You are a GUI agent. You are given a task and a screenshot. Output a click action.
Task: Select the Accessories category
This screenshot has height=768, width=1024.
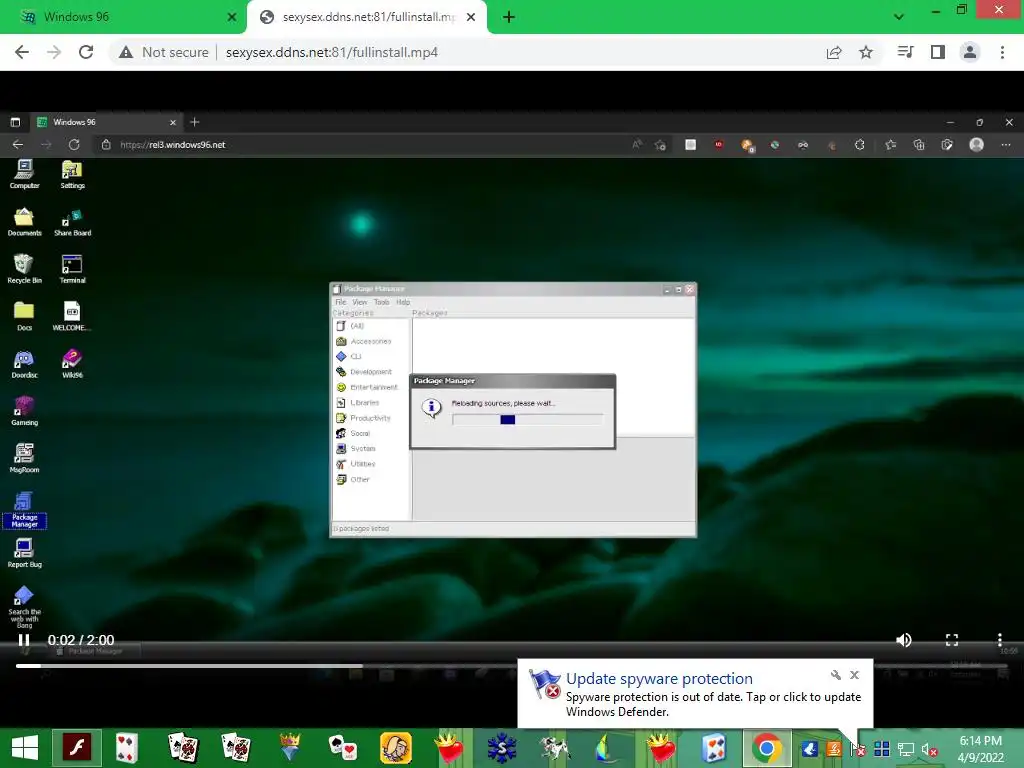(x=364, y=341)
